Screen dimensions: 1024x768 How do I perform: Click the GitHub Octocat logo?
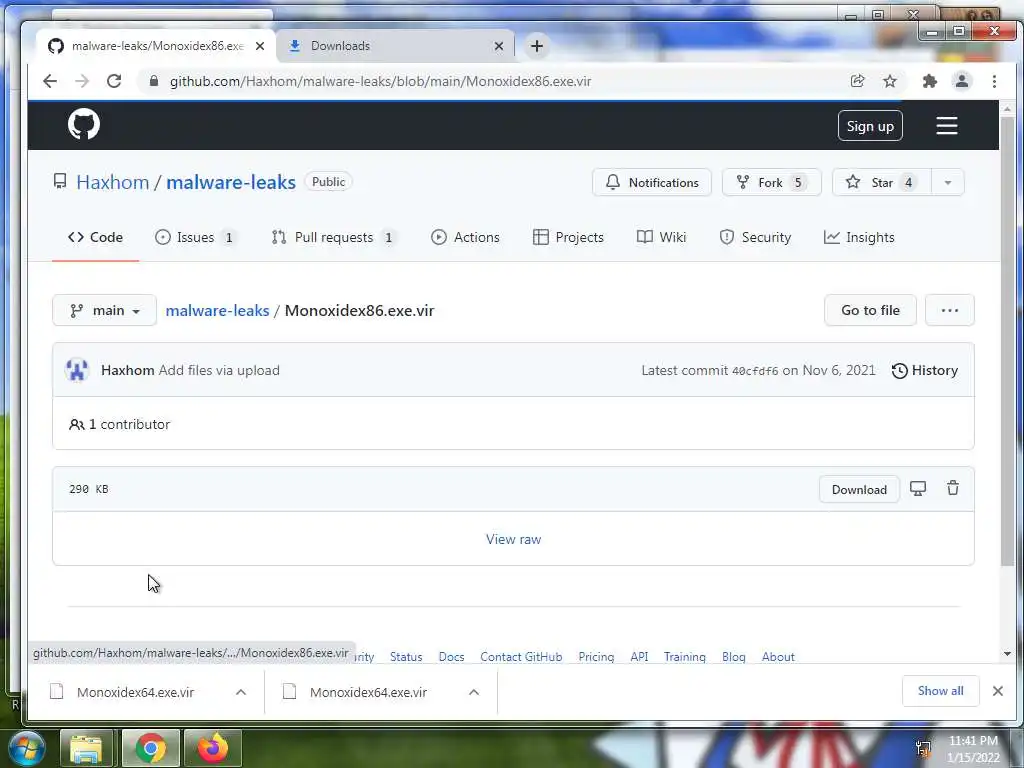pos(84,124)
